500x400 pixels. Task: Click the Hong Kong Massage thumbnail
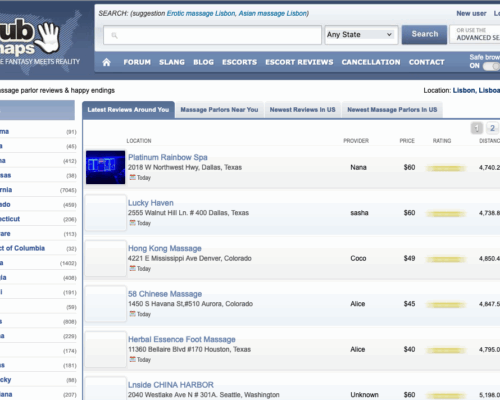tap(105, 258)
